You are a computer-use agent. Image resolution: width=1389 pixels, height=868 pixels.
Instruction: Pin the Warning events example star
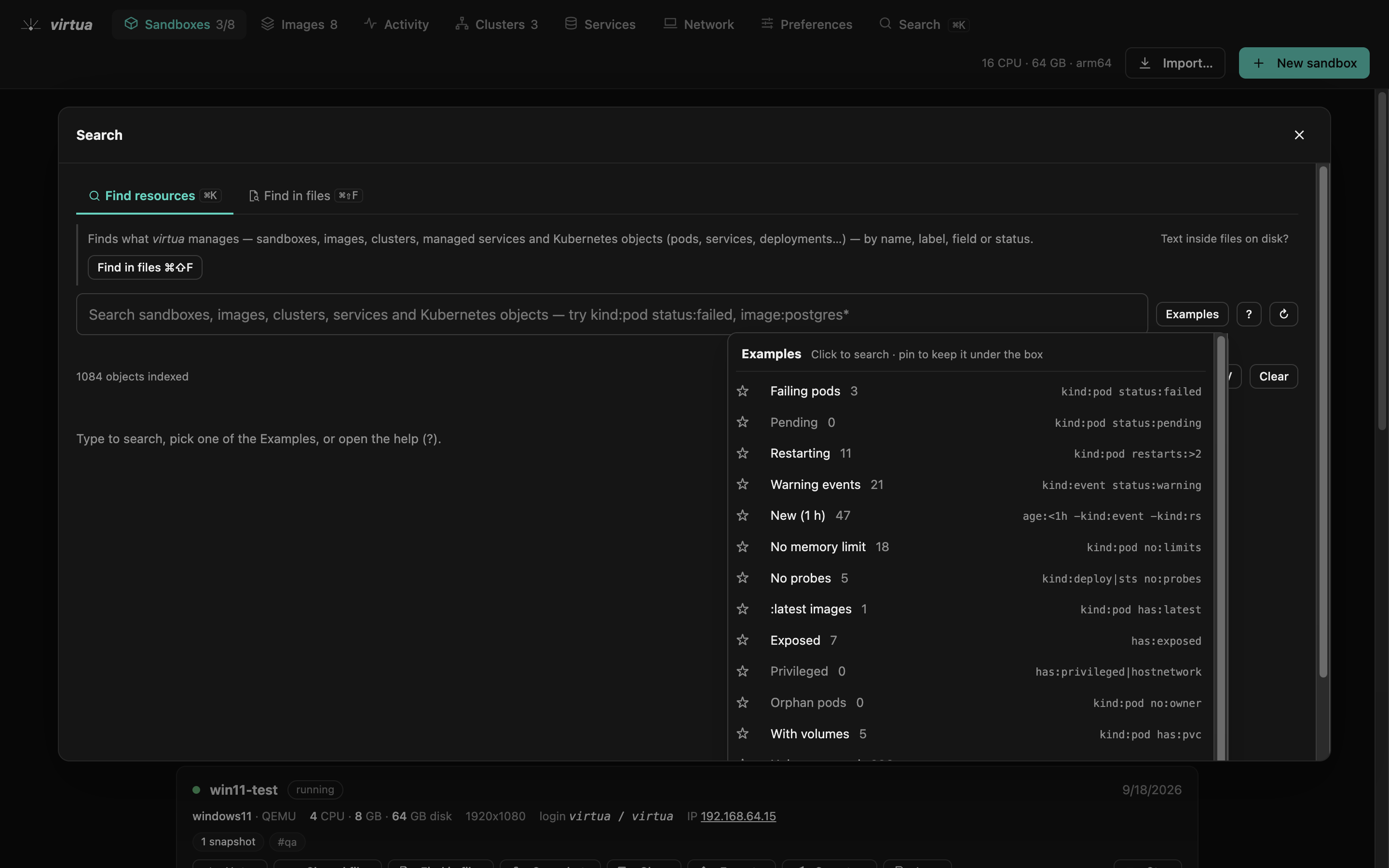(743, 484)
